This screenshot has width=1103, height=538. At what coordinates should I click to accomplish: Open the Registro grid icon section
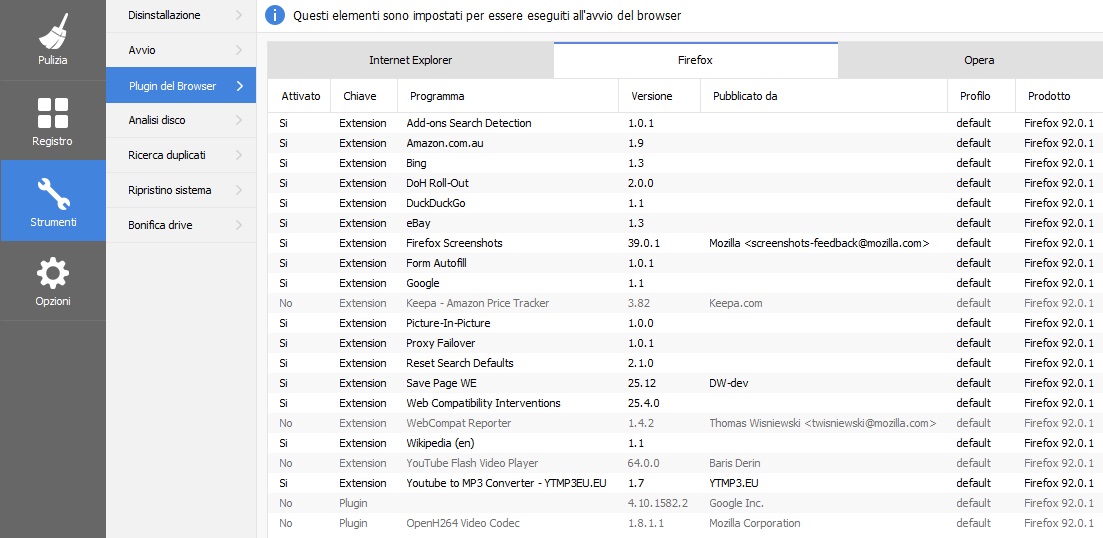click(53, 120)
